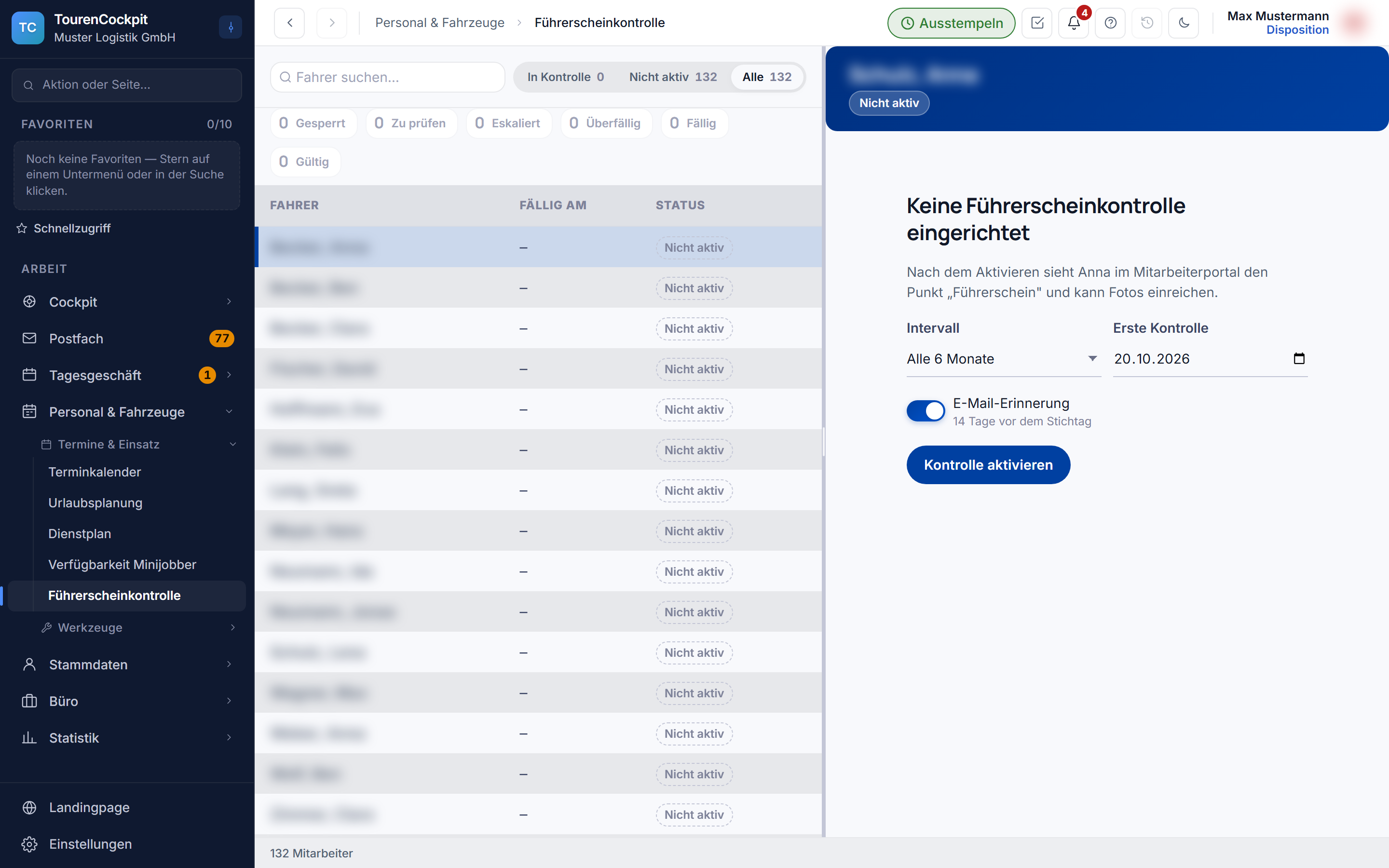The height and width of the screenshot is (868, 1389).
Task: Go forward with the right arrow button
Action: [x=332, y=23]
